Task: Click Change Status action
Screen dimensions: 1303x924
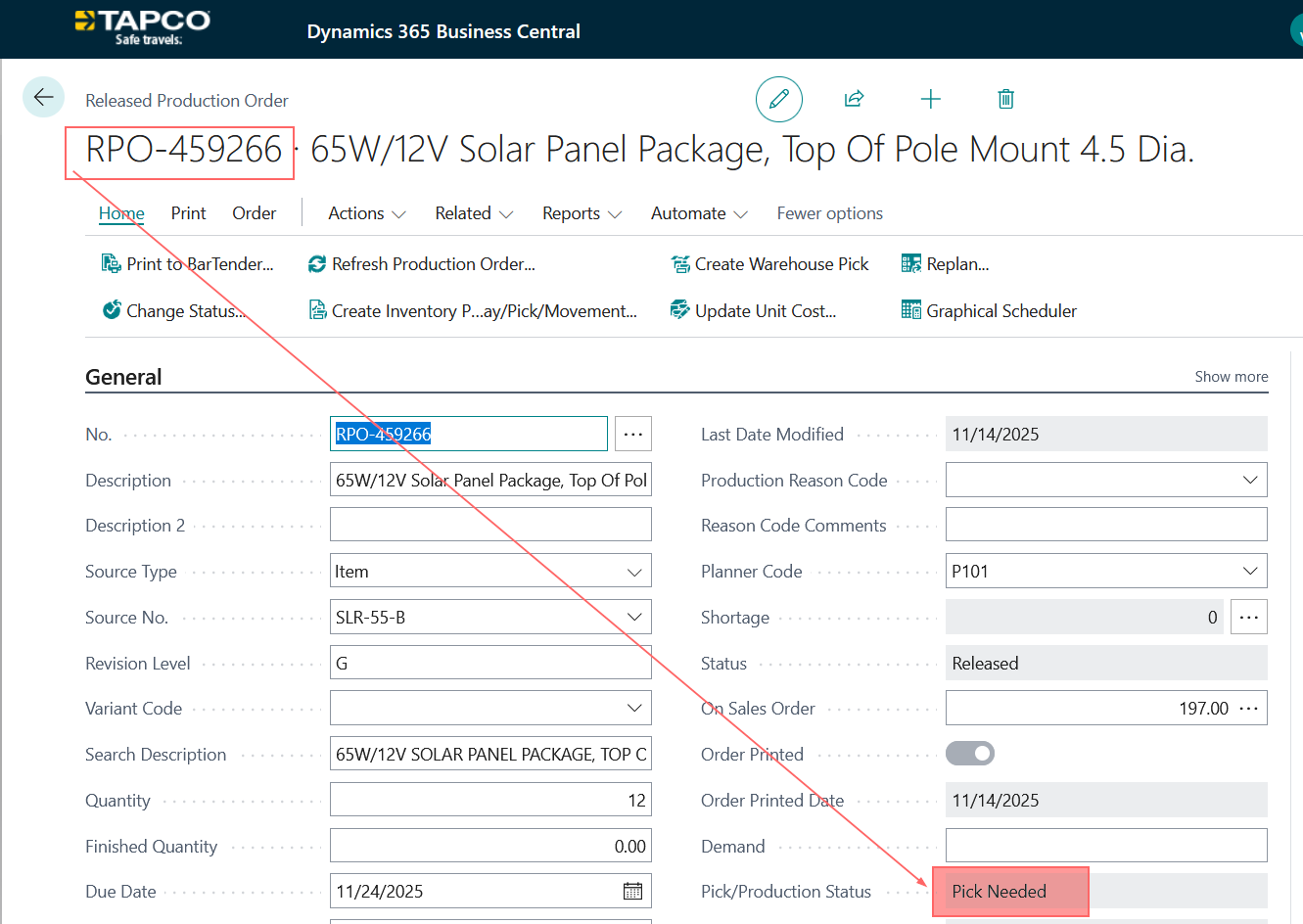Action: pyautogui.click(x=174, y=311)
